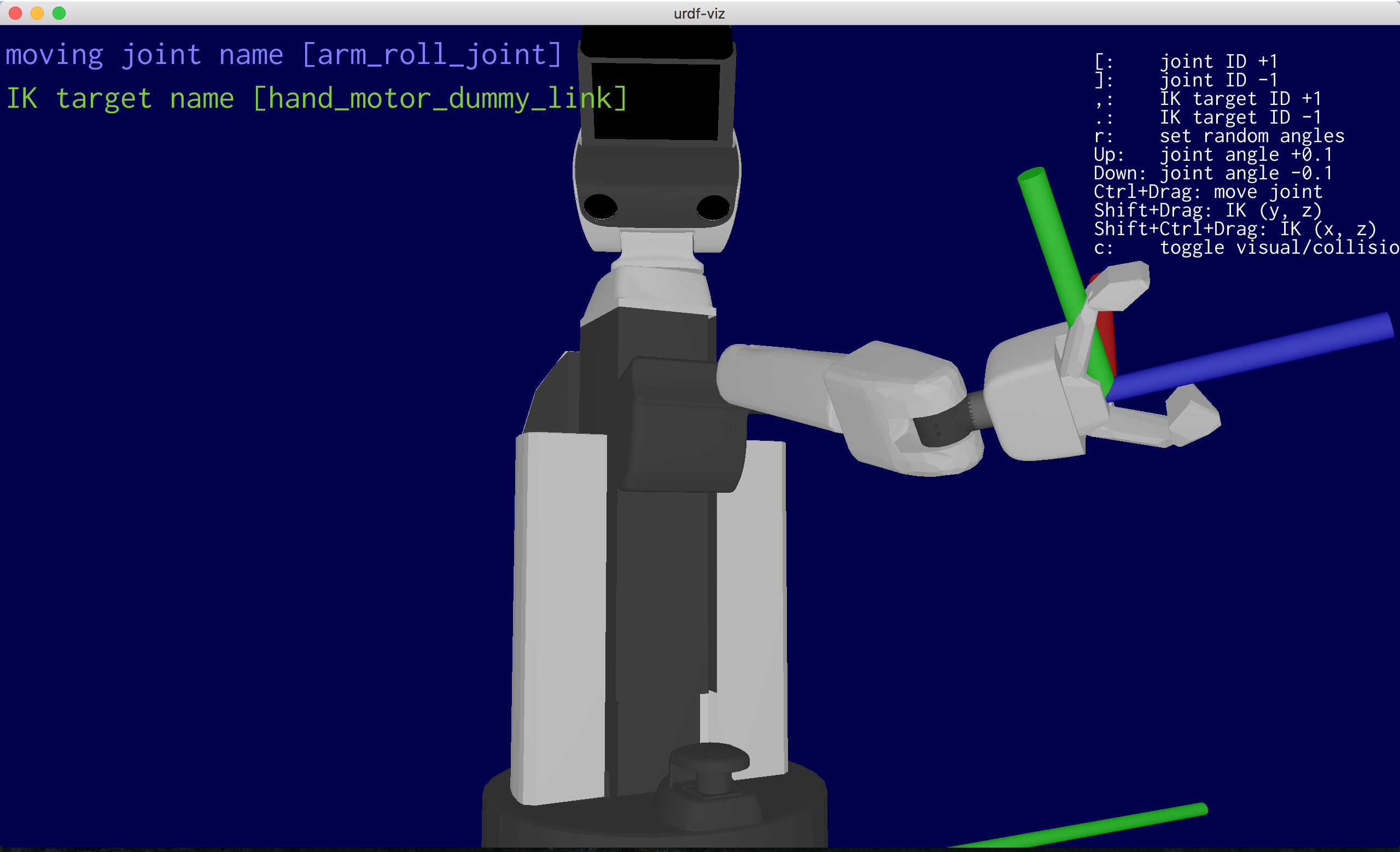Click the yellow minimize window button
The height and width of the screenshot is (852, 1400).
(x=37, y=13)
